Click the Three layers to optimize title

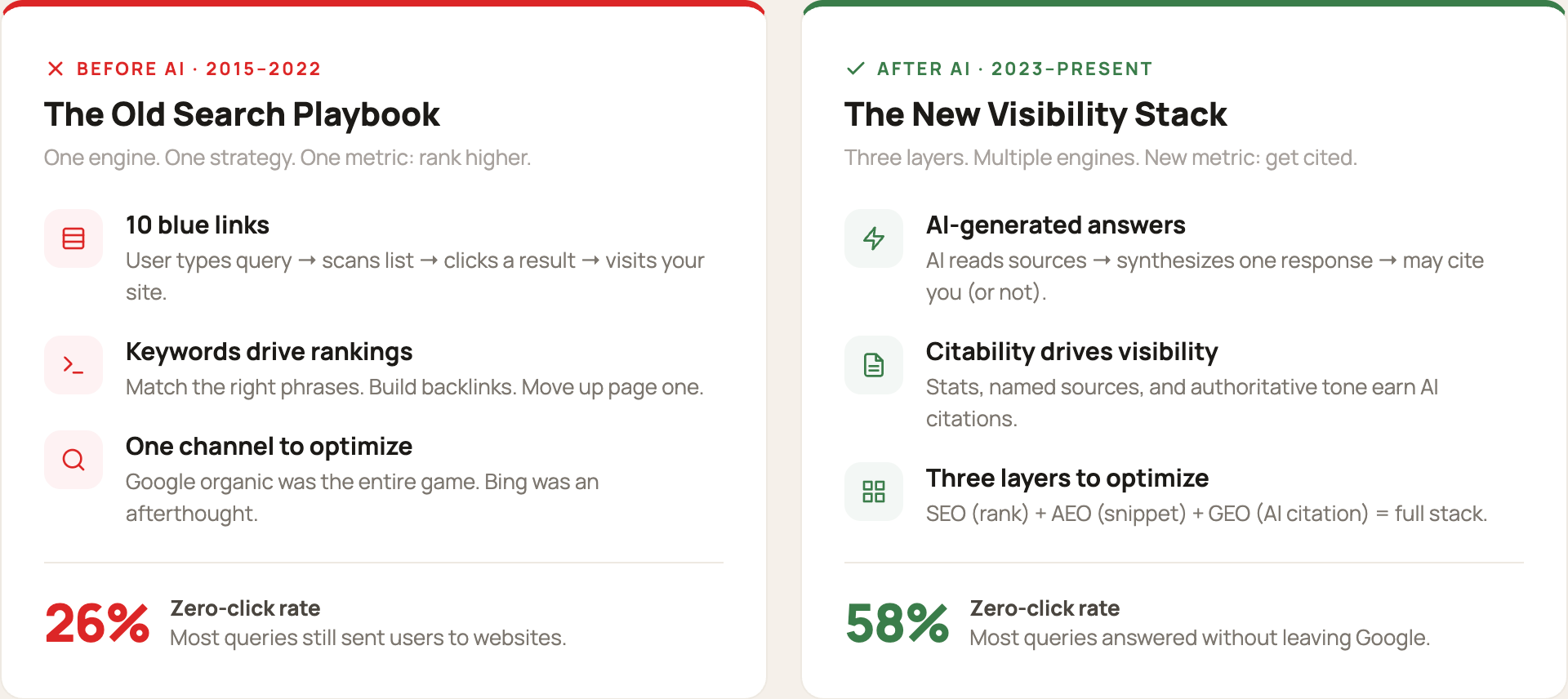pos(1067,479)
